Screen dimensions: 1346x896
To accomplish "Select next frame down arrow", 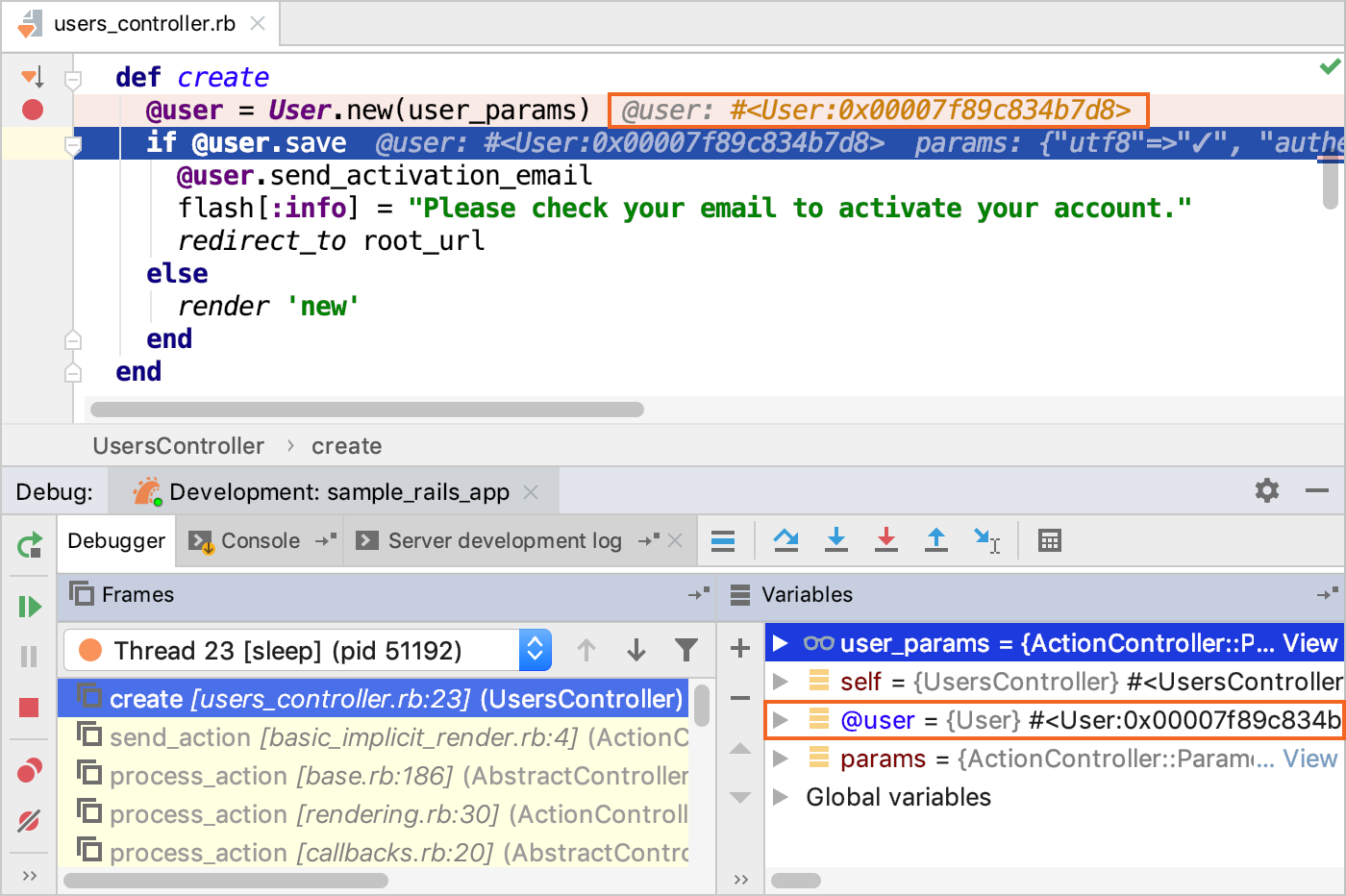I will click(636, 651).
